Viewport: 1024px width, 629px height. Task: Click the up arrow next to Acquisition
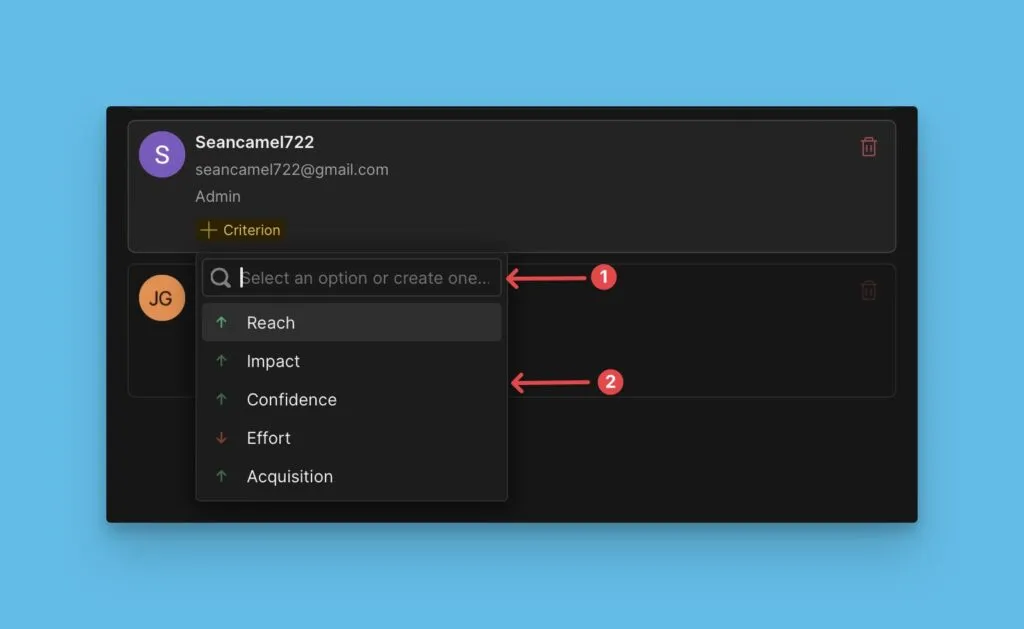pos(222,477)
